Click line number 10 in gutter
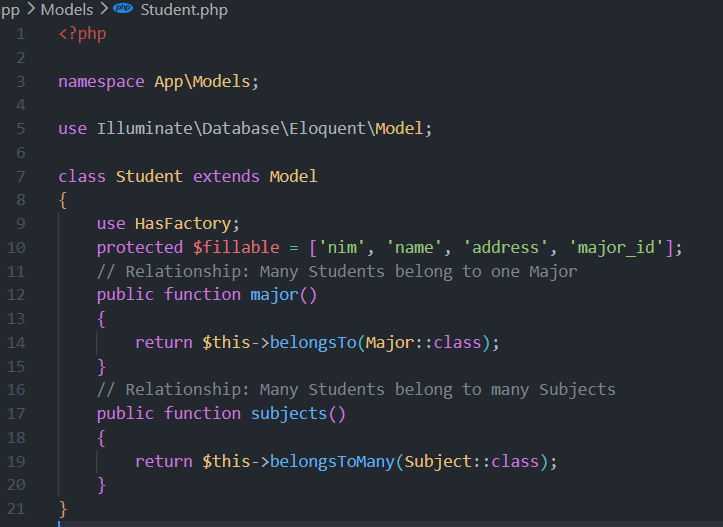 pos(16,248)
